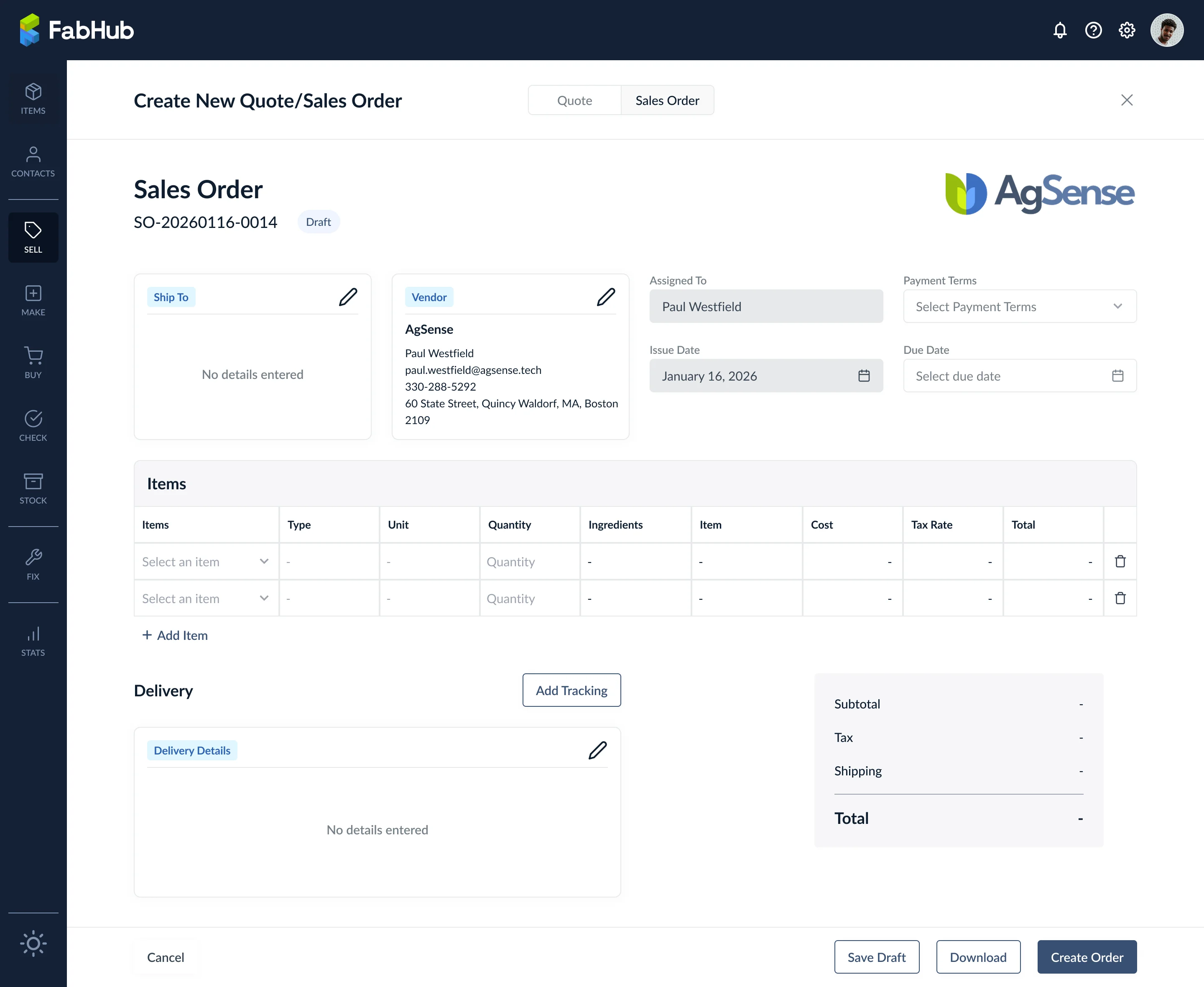The image size is (1204, 987).
Task: Click the AgSense company logo
Action: click(x=1039, y=193)
